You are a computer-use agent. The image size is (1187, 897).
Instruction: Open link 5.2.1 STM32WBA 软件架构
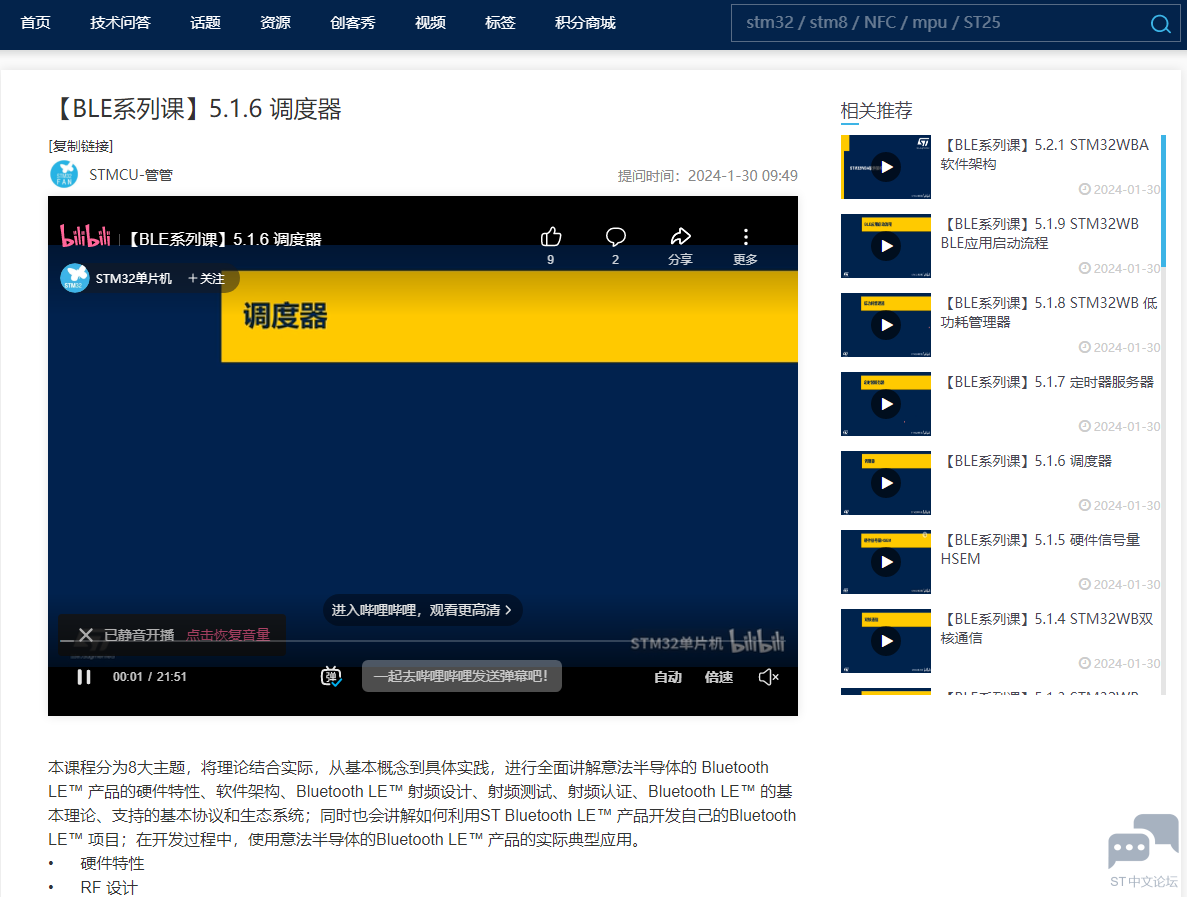1045,154
